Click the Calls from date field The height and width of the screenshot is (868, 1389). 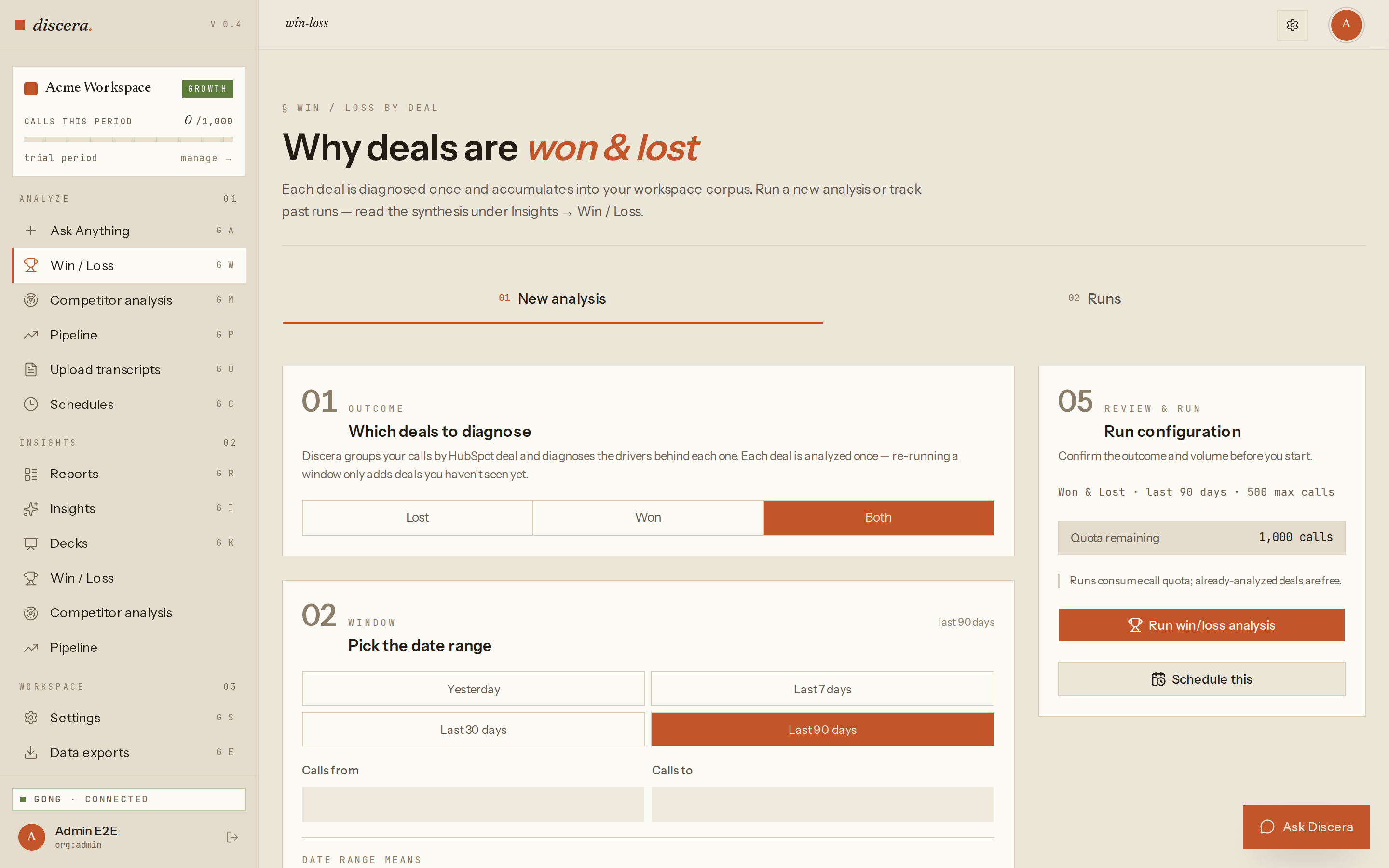click(473, 804)
